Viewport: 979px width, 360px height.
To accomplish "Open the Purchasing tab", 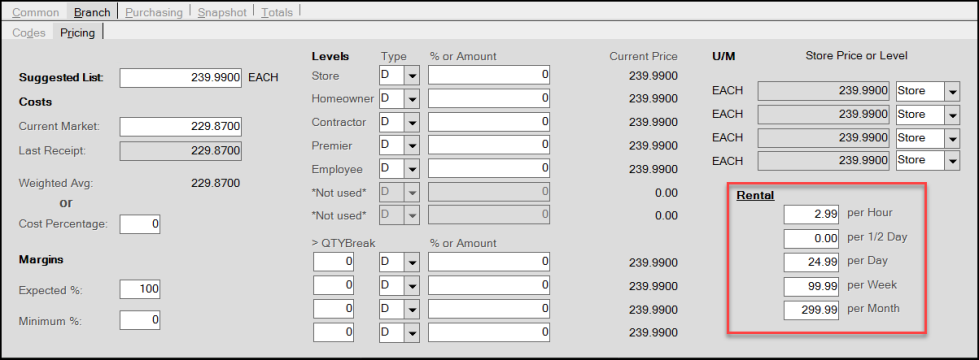I will tap(154, 12).
